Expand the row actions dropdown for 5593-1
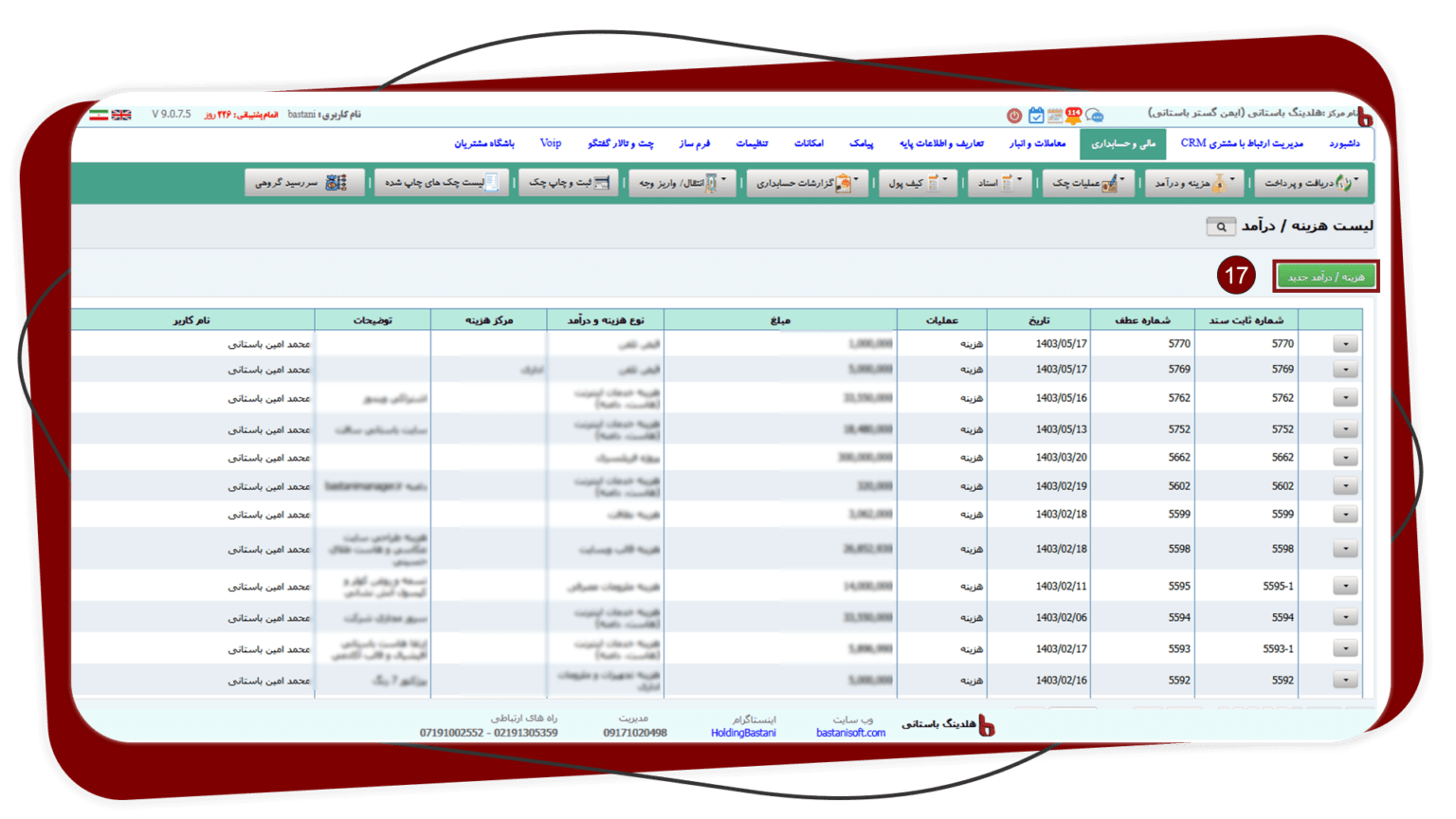This screenshot has width=1456, height=819. coord(1345,649)
